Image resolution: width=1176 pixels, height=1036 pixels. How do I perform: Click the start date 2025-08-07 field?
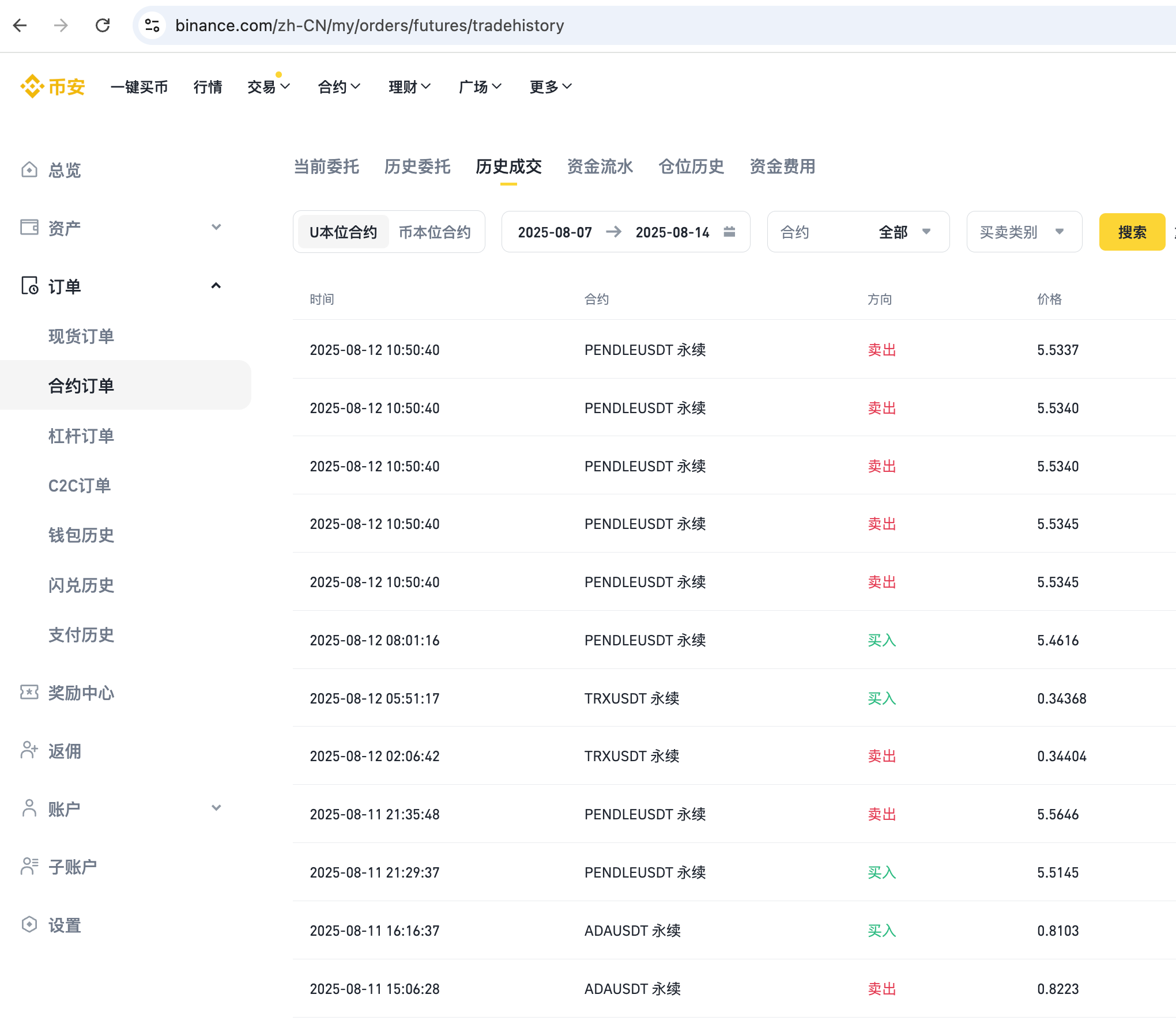[555, 232]
